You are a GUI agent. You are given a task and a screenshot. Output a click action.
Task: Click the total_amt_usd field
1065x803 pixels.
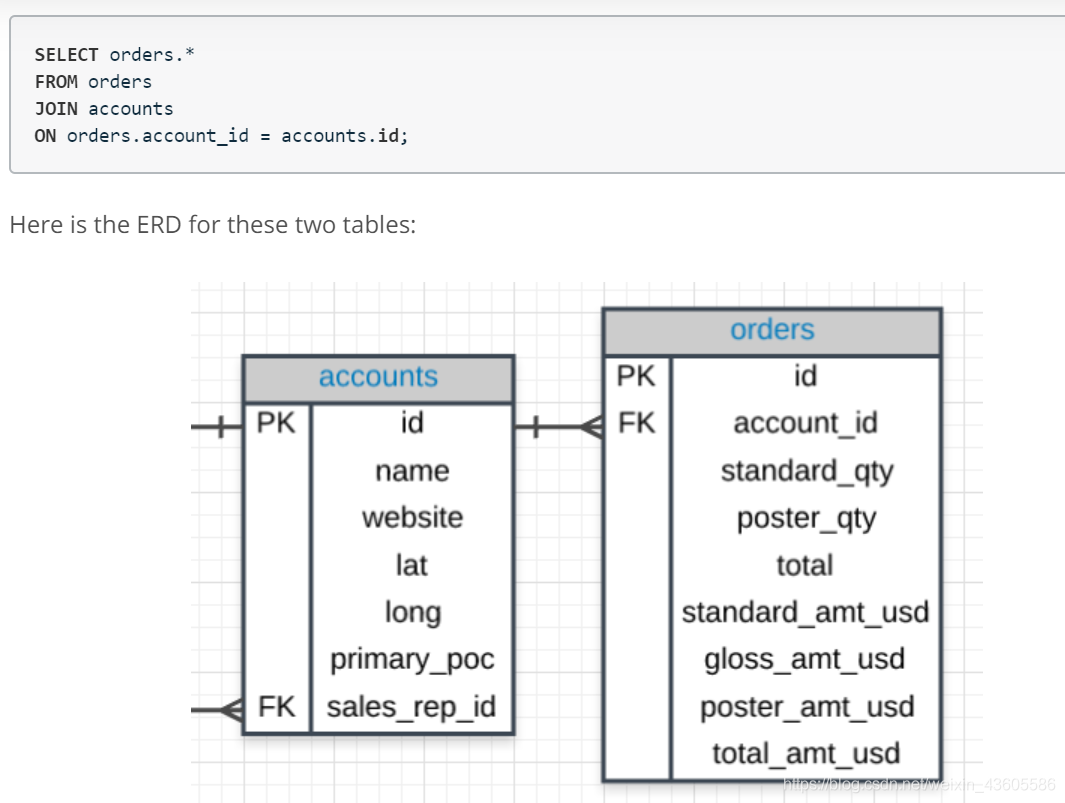pyautogui.click(x=806, y=754)
